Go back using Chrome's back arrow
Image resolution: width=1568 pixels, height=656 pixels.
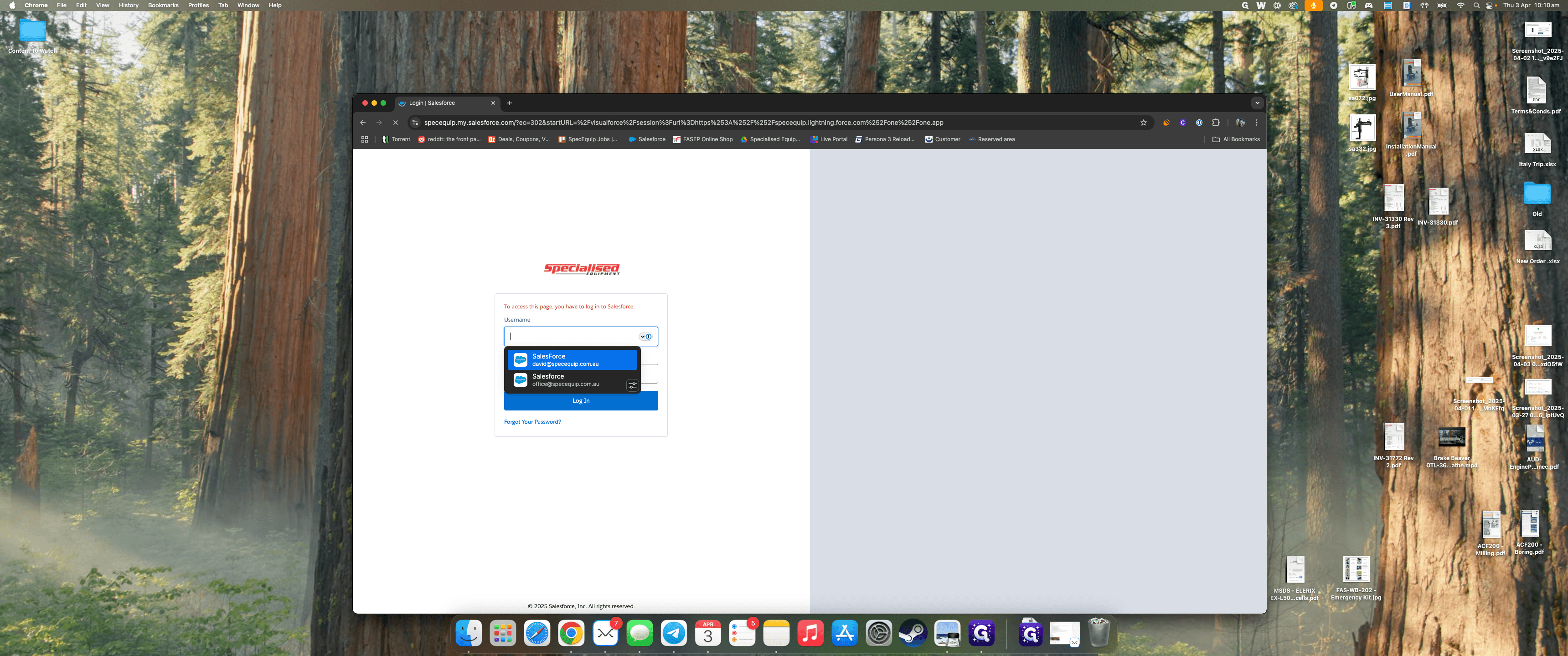[x=363, y=122]
